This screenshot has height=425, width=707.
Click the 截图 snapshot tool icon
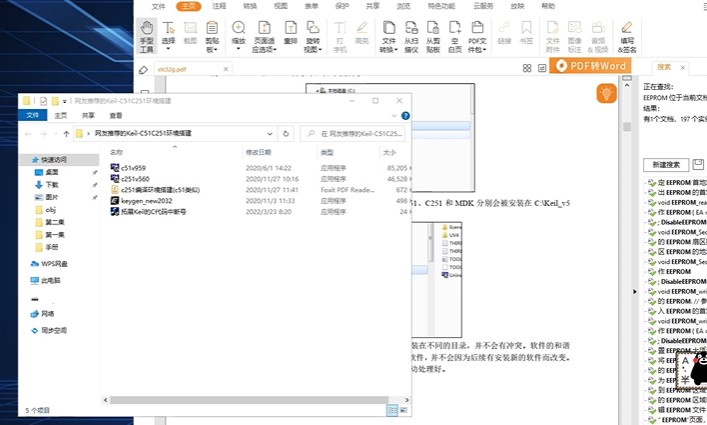(x=190, y=32)
